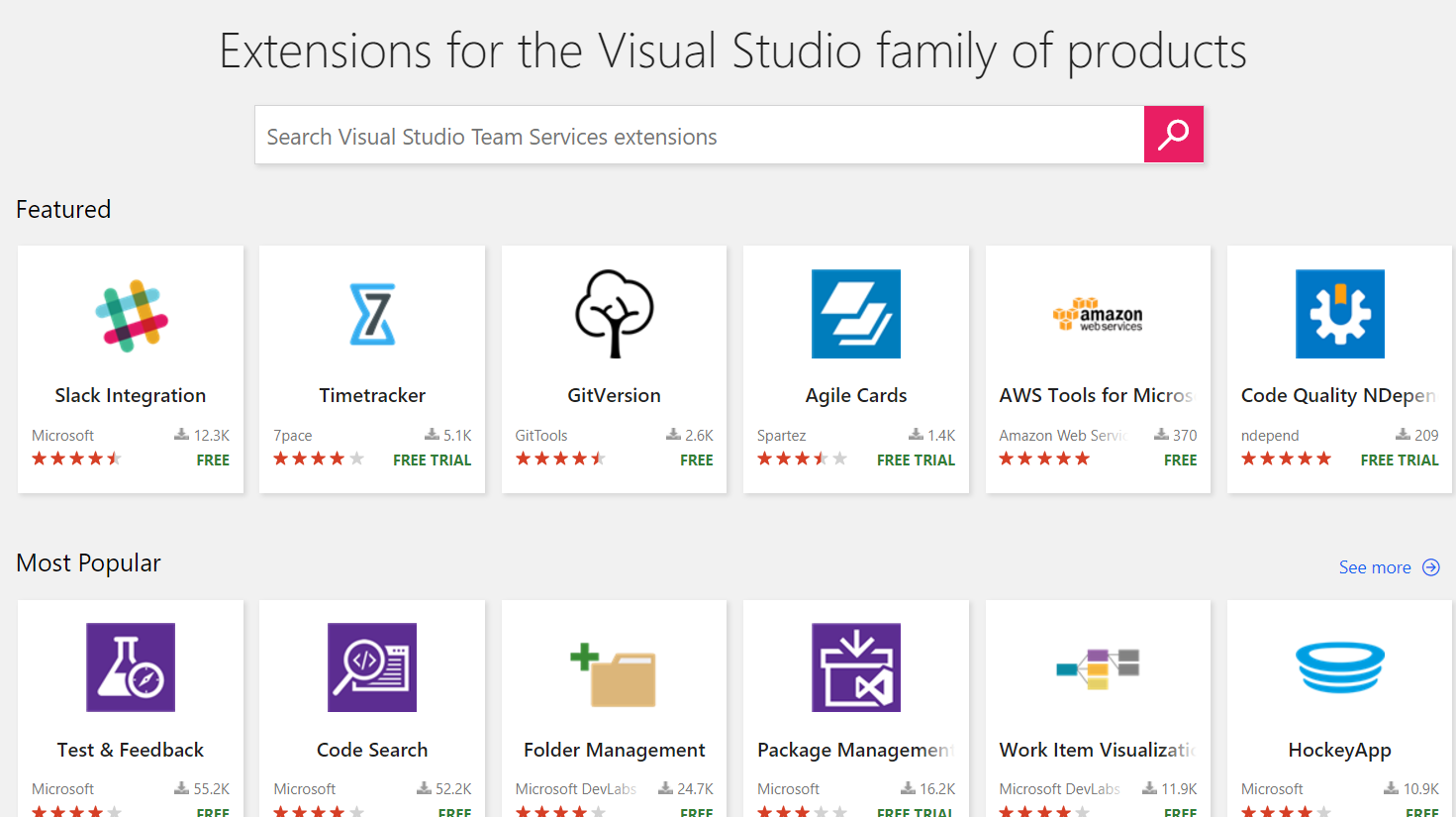This screenshot has height=817, width=1456.
Task: Open the Test & Feedback flask icon
Action: click(x=131, y=667)
